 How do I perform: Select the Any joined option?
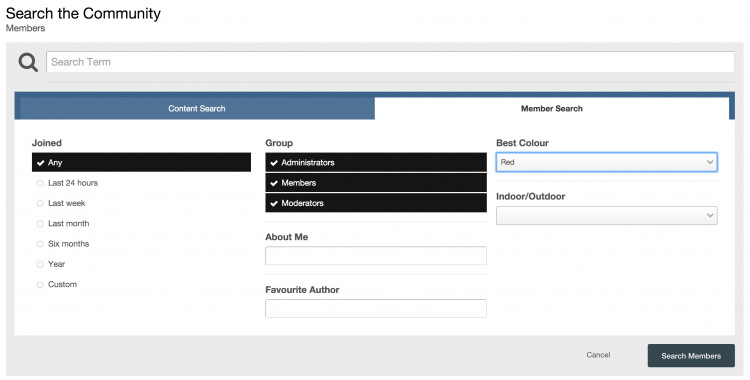point(141,162)
